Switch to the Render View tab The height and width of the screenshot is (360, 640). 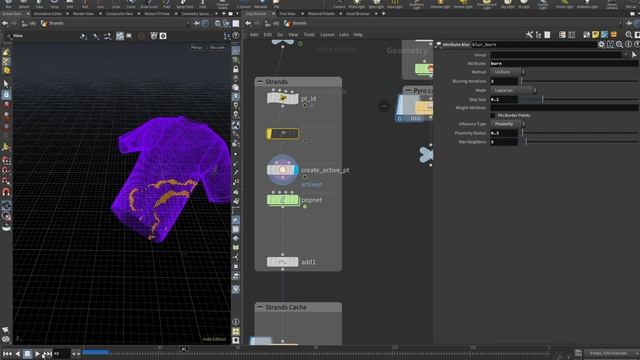coord(83,13)
